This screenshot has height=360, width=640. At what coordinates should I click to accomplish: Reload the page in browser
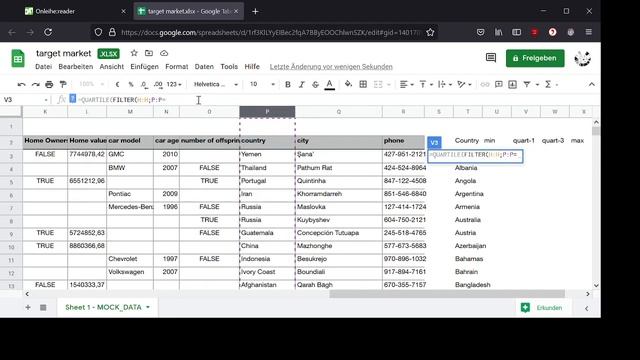(48, 32)
